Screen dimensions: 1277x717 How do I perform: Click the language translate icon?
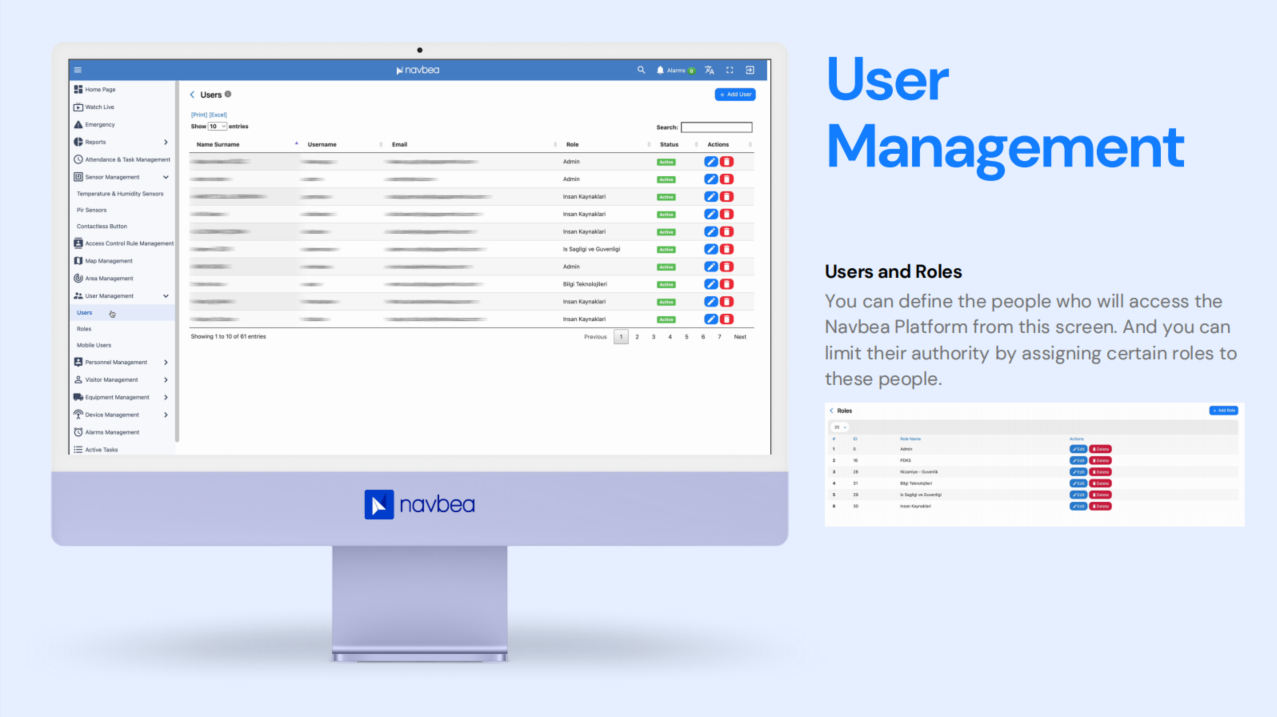[x=709, y=70]
